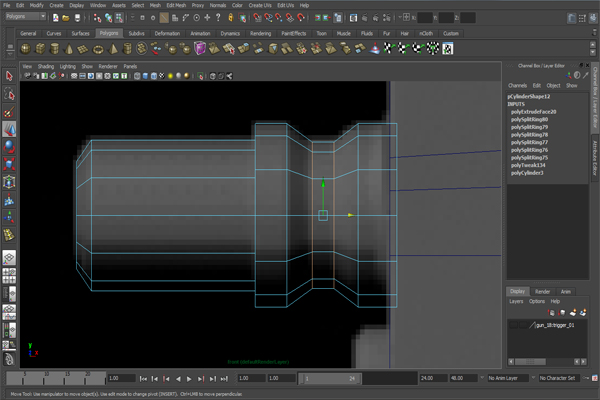
Task: Click the padlock selection lock icon
Action: 231,18
